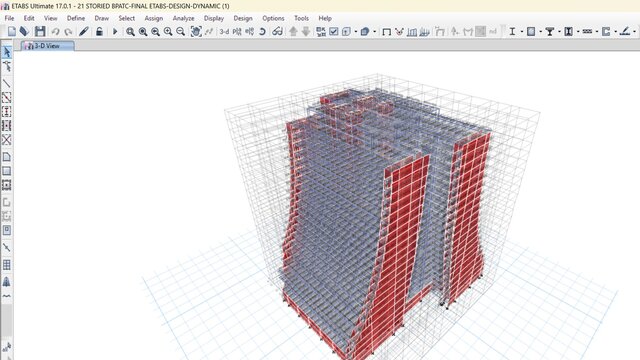Show Undeformed Shape frame icon

pyautogui.click(x=387, y=31)
